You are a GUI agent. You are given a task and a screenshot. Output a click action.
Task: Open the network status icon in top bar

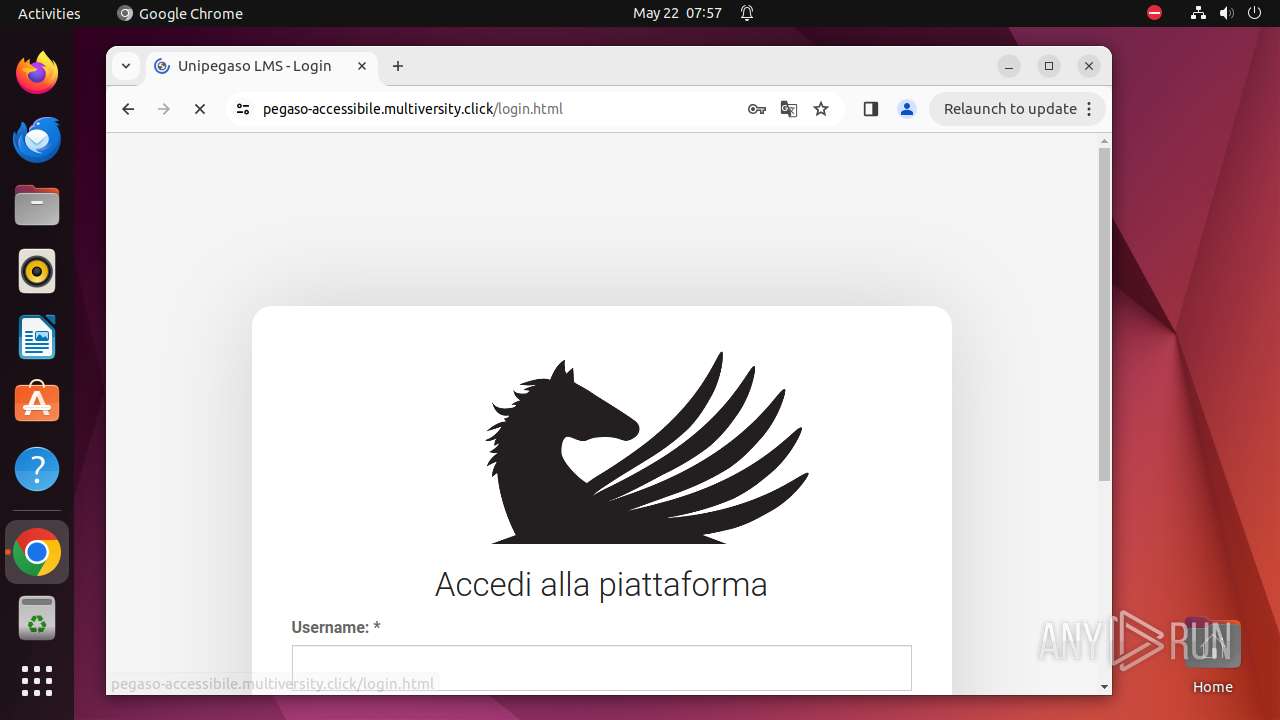(x=1198, y=13)
